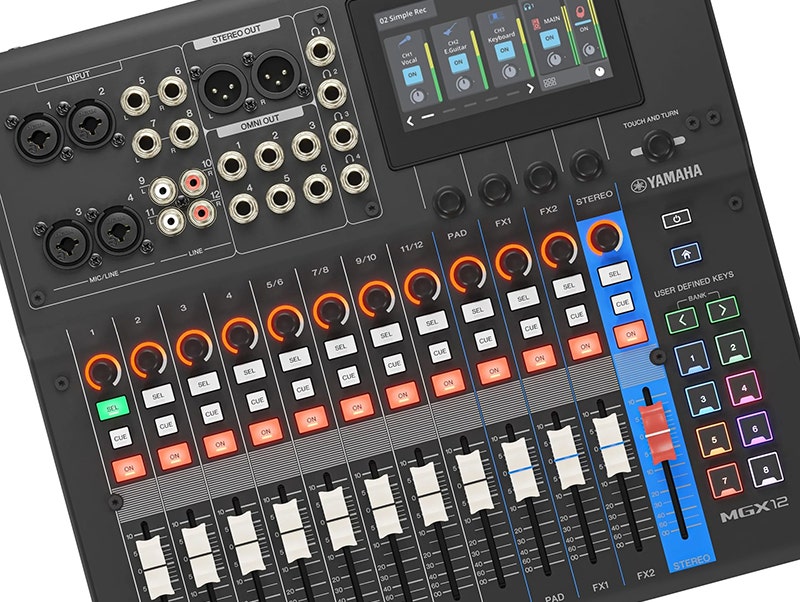
Task: Trigger user defined key 3
Action: pos(703,399)
